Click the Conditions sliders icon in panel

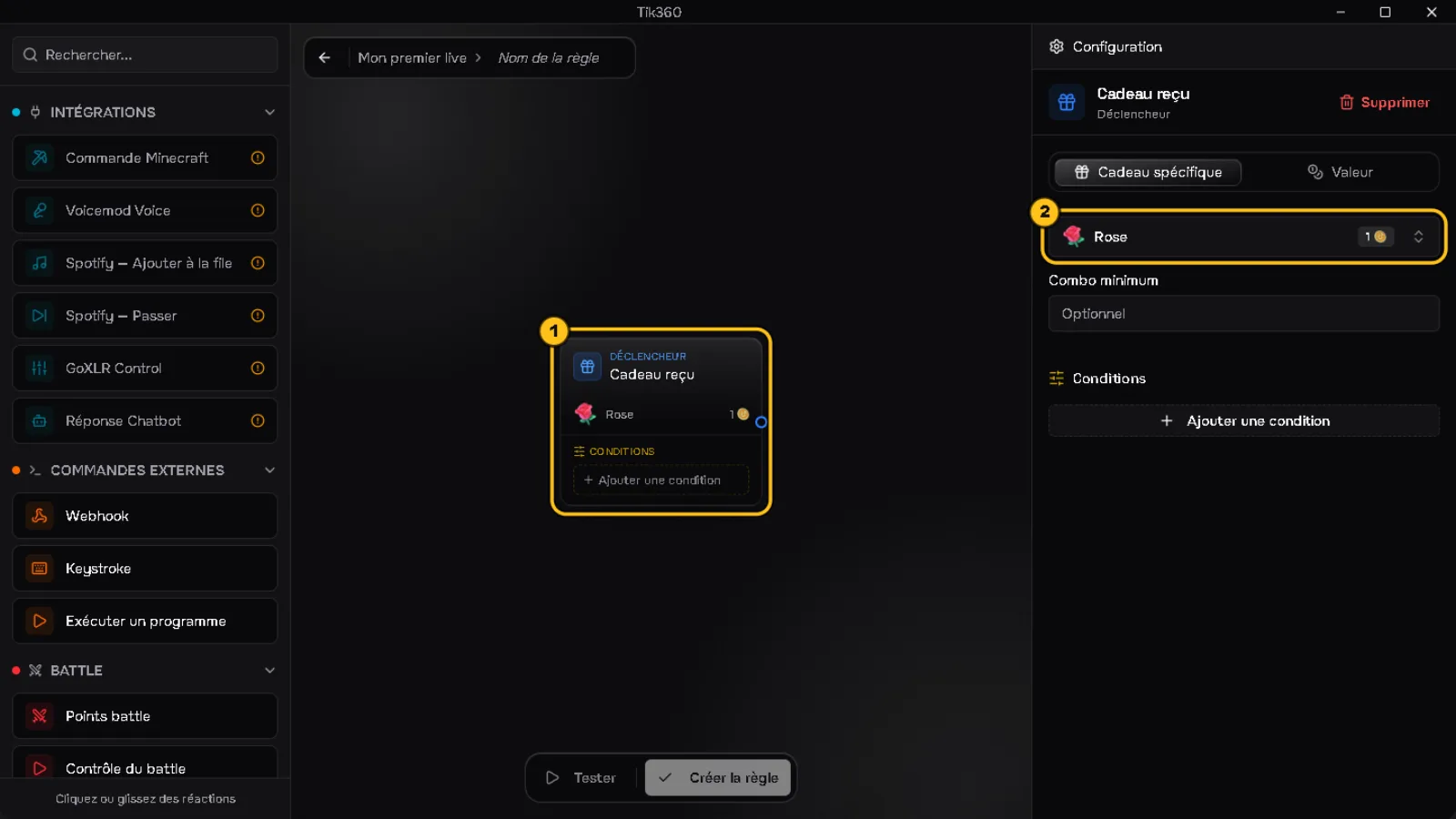click(x=1057, y=379)
